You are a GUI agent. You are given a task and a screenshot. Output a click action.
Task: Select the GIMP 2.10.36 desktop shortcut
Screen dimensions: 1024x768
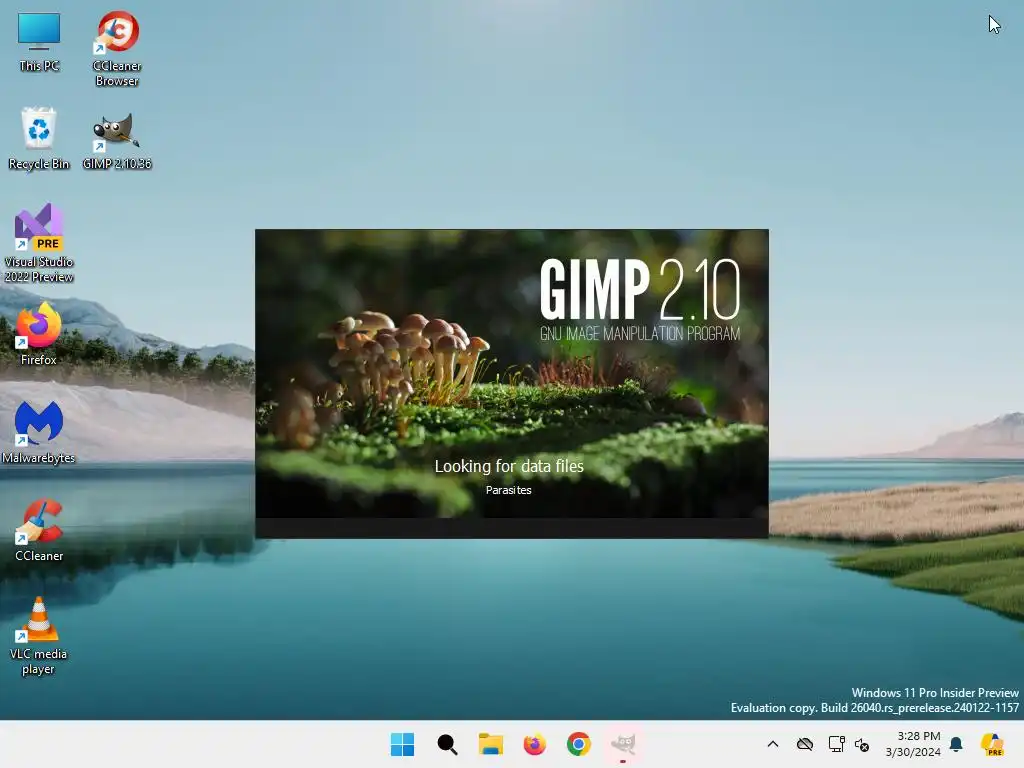[117, 140]
